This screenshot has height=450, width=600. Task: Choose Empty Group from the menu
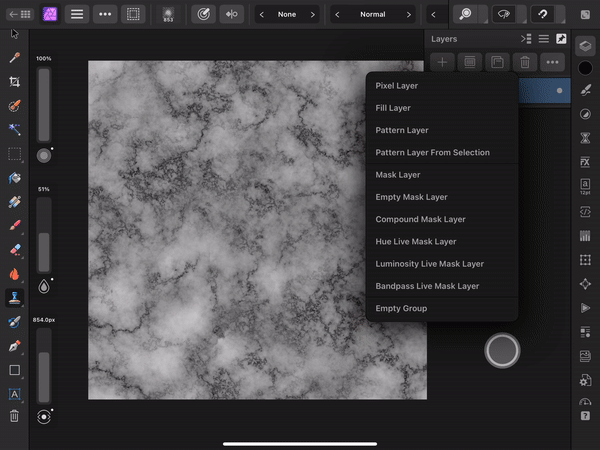click(x=442, y=308)
